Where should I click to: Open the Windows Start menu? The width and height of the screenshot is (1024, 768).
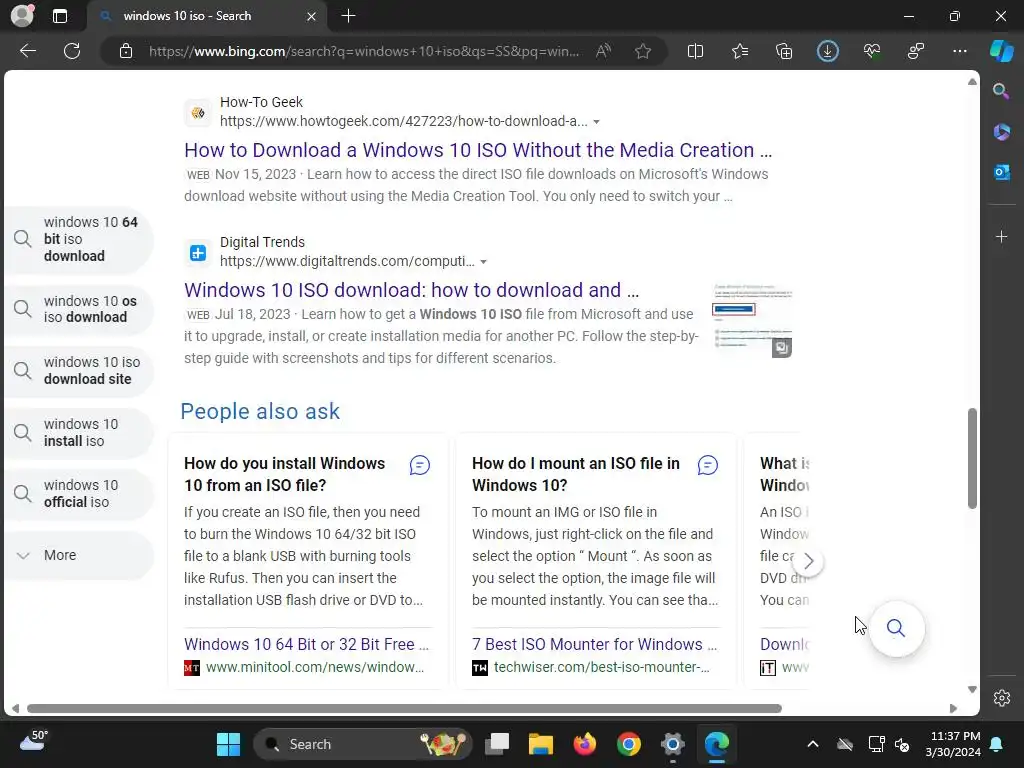point(229,744)
